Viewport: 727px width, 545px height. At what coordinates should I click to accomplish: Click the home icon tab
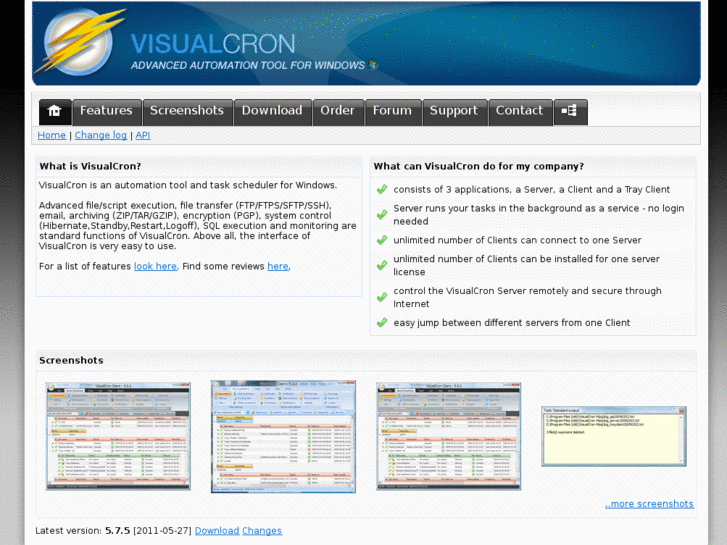[55, 112]
